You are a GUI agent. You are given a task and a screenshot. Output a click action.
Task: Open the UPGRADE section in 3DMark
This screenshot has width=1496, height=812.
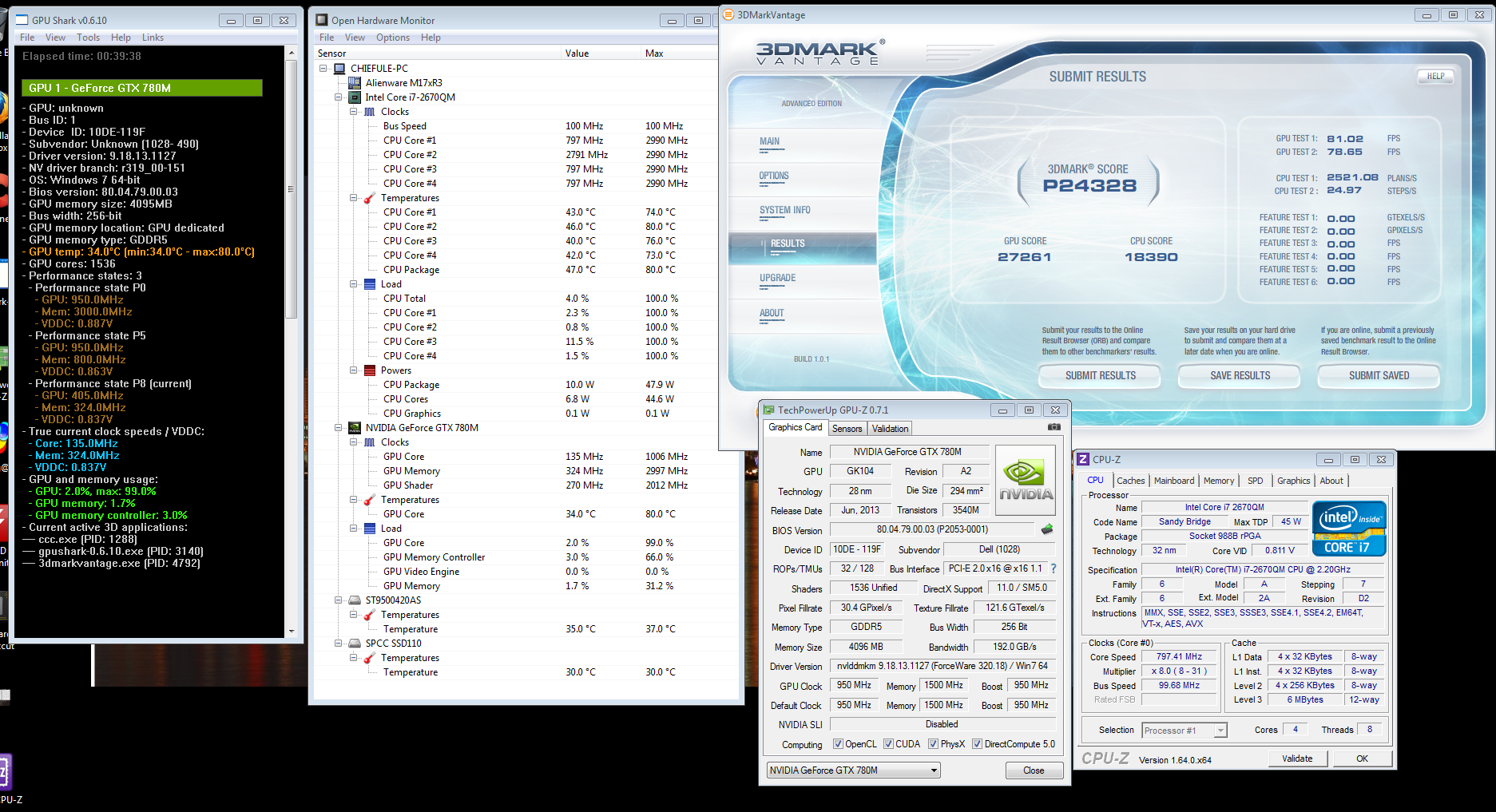777,279
